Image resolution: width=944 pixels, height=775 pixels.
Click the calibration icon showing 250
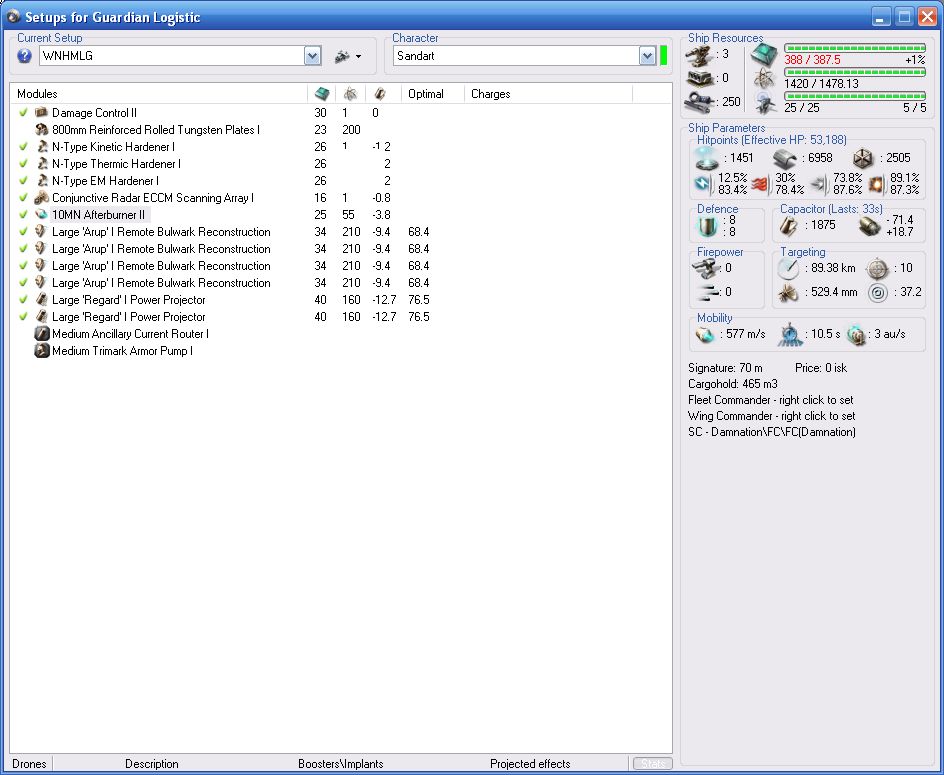click(x=700, y=101)
